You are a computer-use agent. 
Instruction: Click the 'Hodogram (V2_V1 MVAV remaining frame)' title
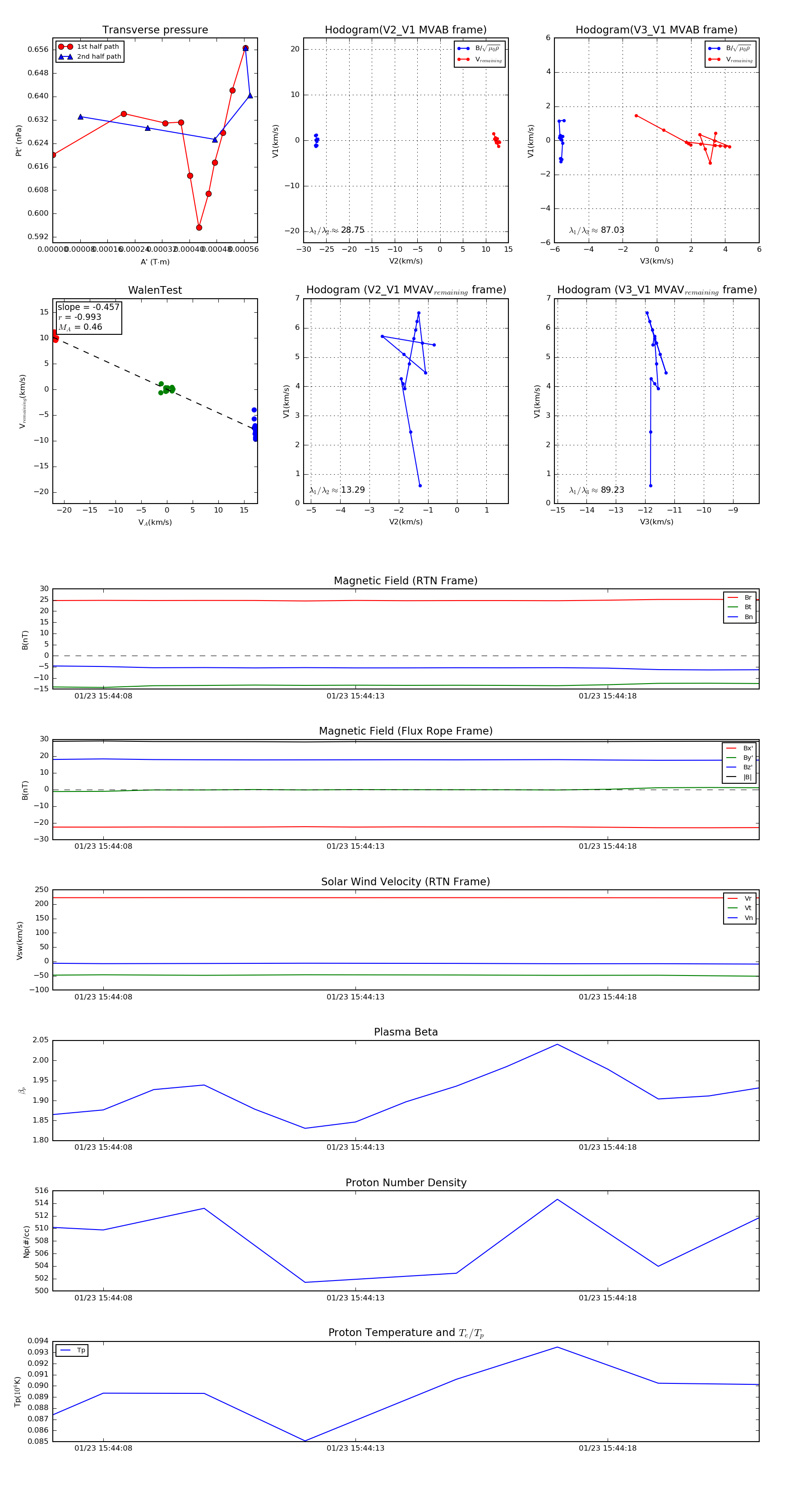coord(406,290)
